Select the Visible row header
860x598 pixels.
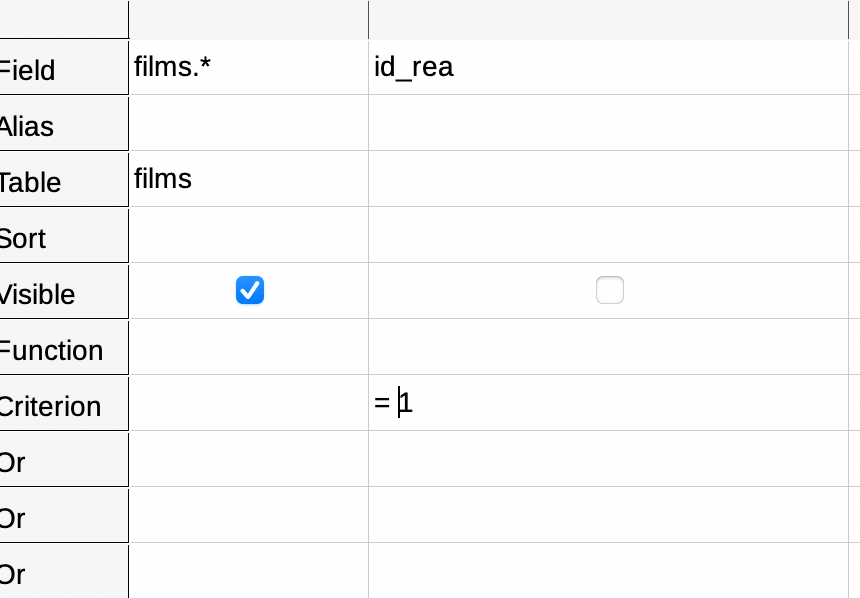64,291
